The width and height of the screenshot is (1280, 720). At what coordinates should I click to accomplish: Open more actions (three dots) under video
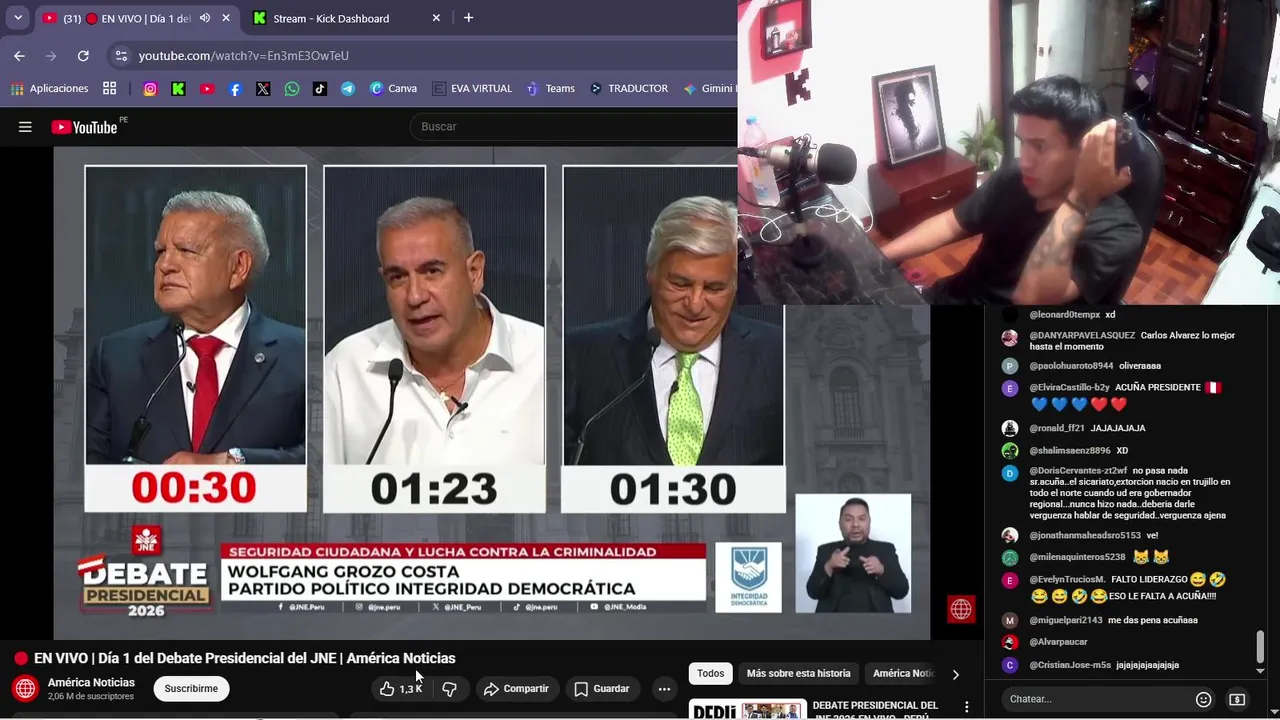(664, 688)
